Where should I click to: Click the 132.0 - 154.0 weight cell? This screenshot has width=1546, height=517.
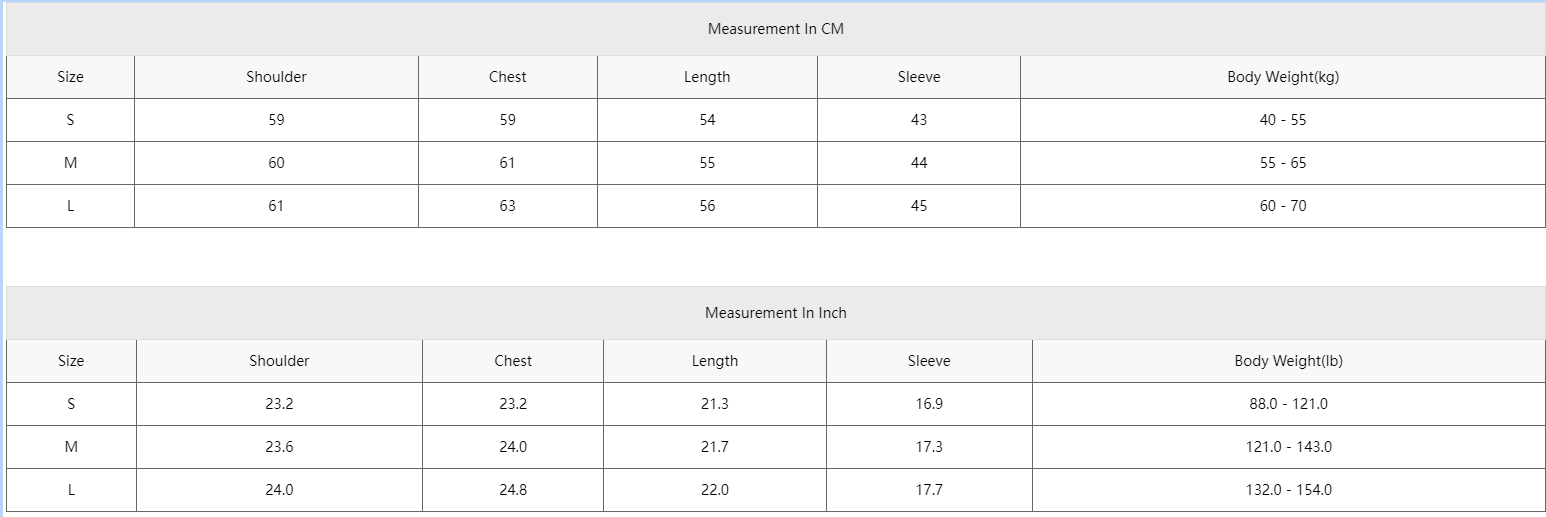click(1288, 490)
